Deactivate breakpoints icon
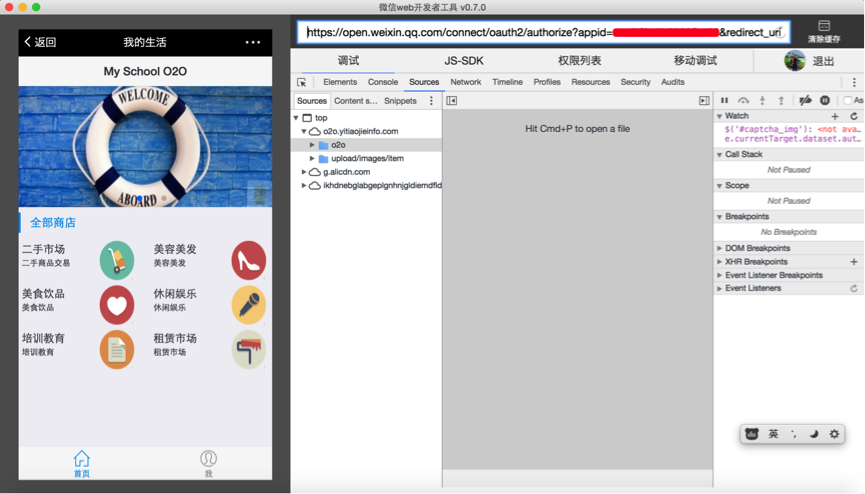 805,100
